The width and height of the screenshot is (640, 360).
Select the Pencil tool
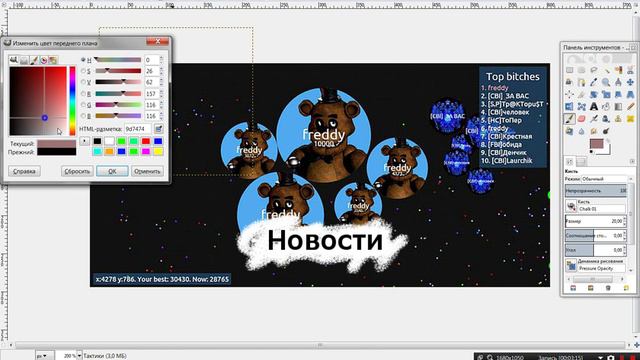point(631,107)
